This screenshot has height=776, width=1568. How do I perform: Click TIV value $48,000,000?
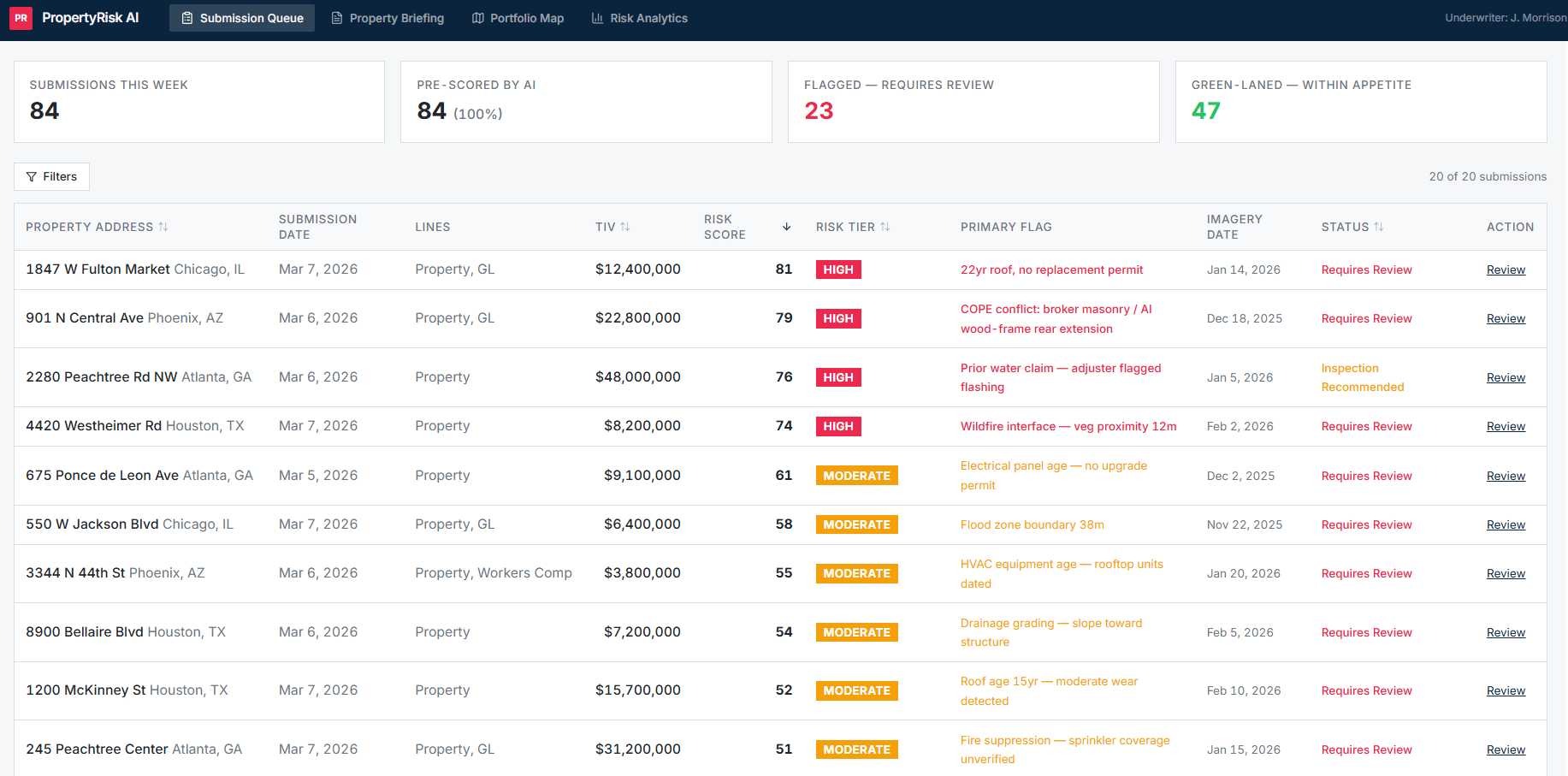638,377
